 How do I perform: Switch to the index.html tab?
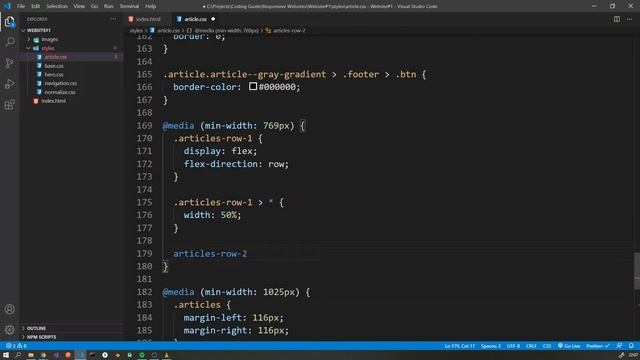point(148,19)
